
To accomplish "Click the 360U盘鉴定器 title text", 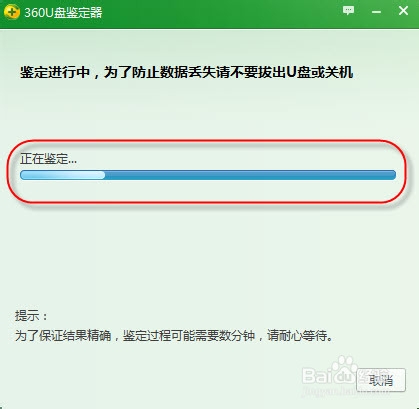I will [x=63, y=13].
